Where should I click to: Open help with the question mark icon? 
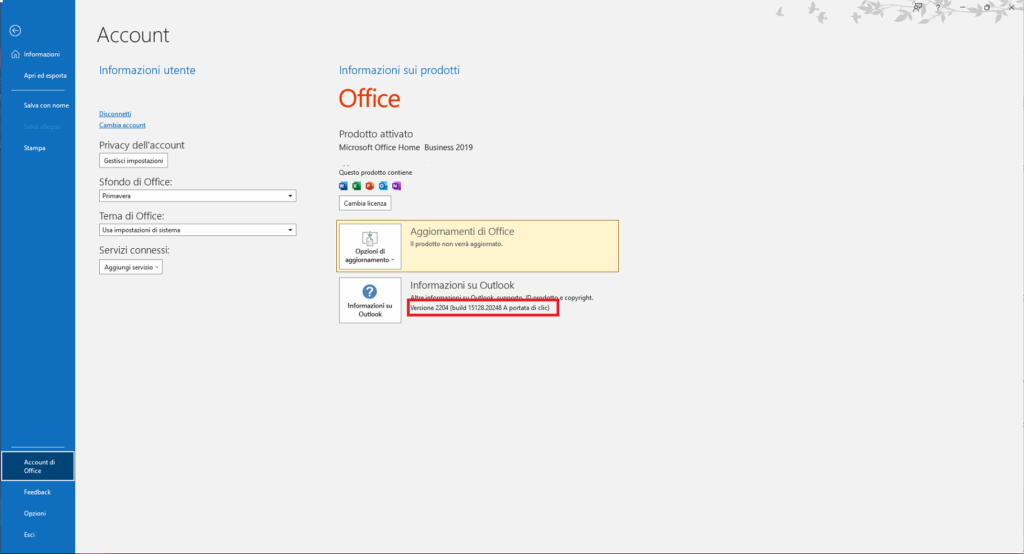(x=938, y=7)
